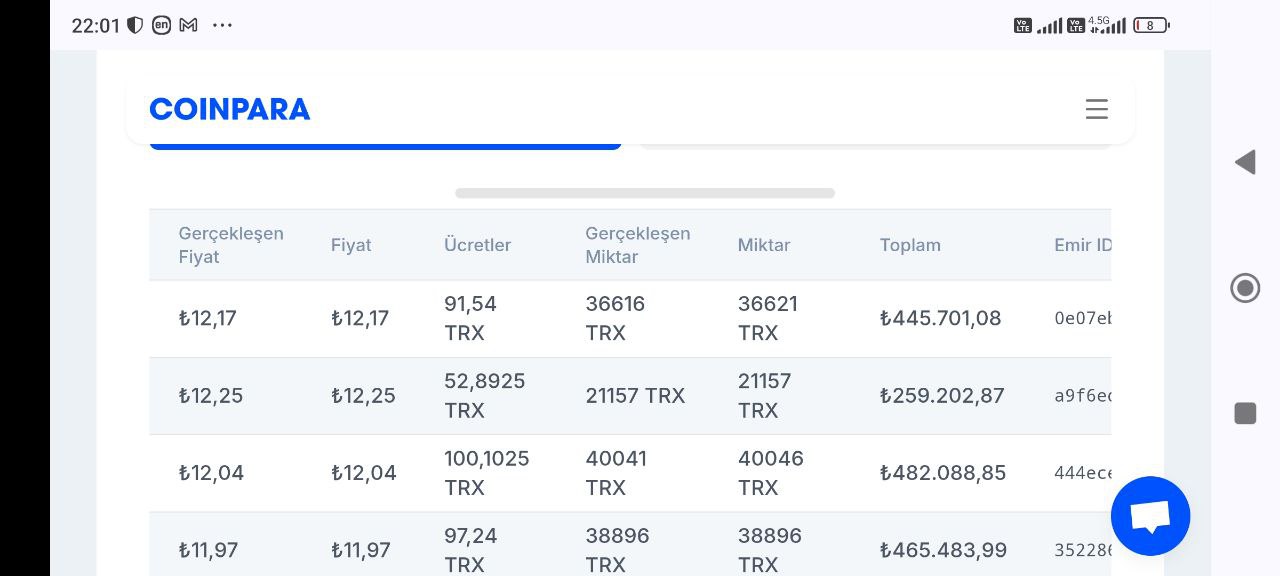This screenshot has width=1280, height=576.
Task: Click order ID starting with 0e07e
Action: pyautogui.click(x=1083, y=319)
